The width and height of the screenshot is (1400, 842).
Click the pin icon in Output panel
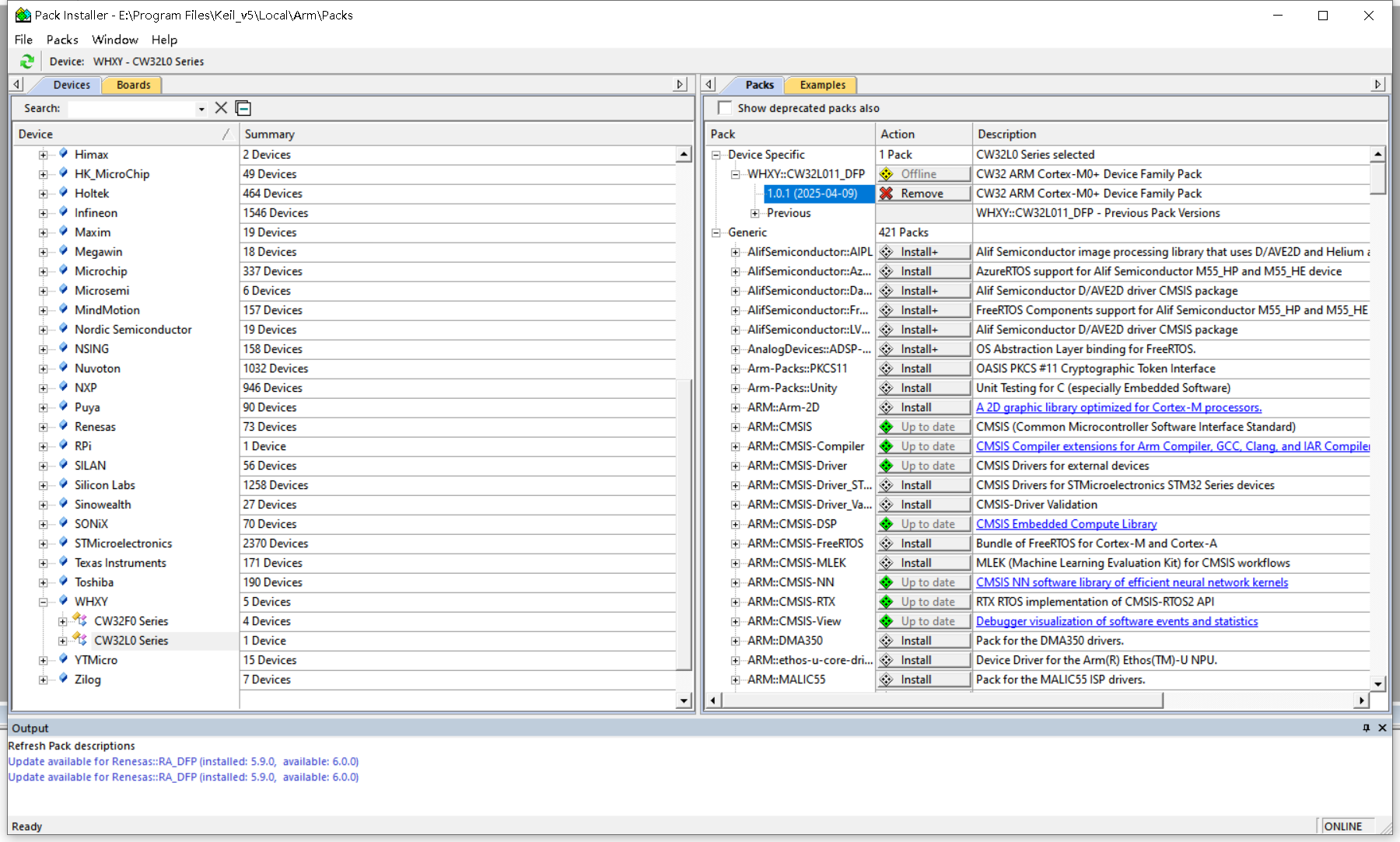pos(1366,728)
